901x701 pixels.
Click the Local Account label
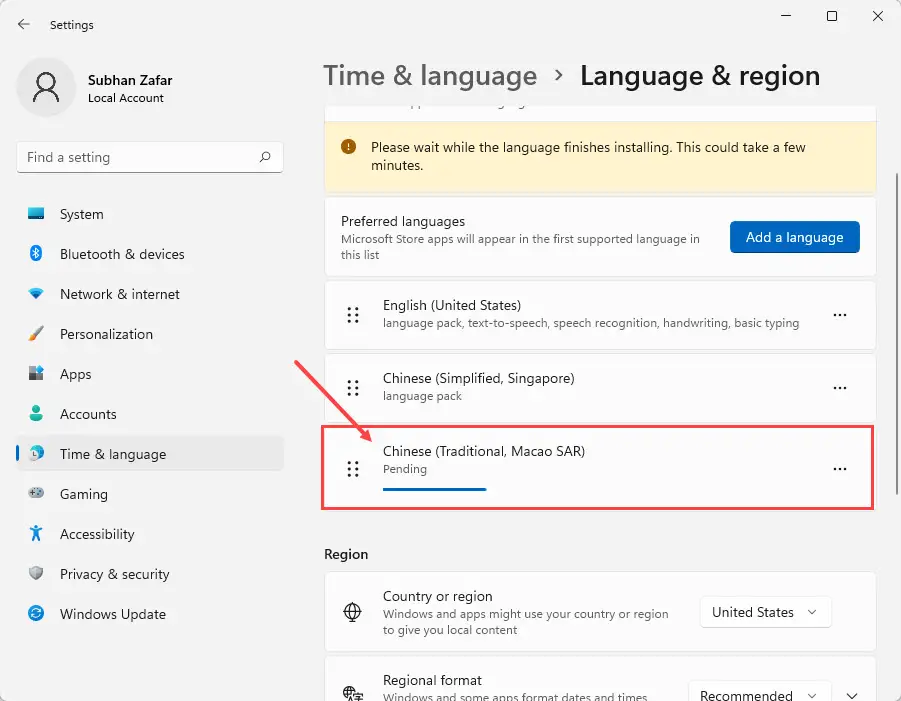[125, 98]
